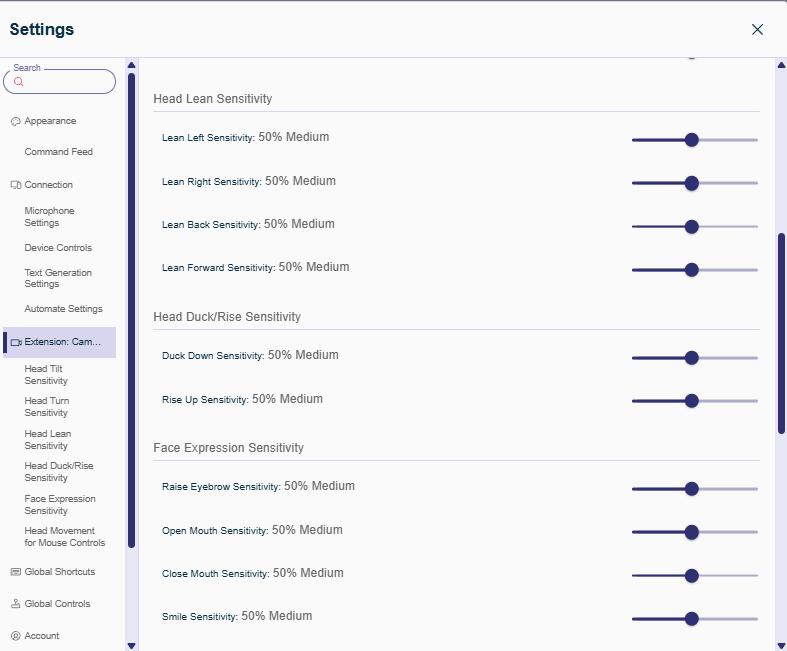Jump to Head Turn Sensitivity
The height and width of the screenshot is (651, 787).
47,407
